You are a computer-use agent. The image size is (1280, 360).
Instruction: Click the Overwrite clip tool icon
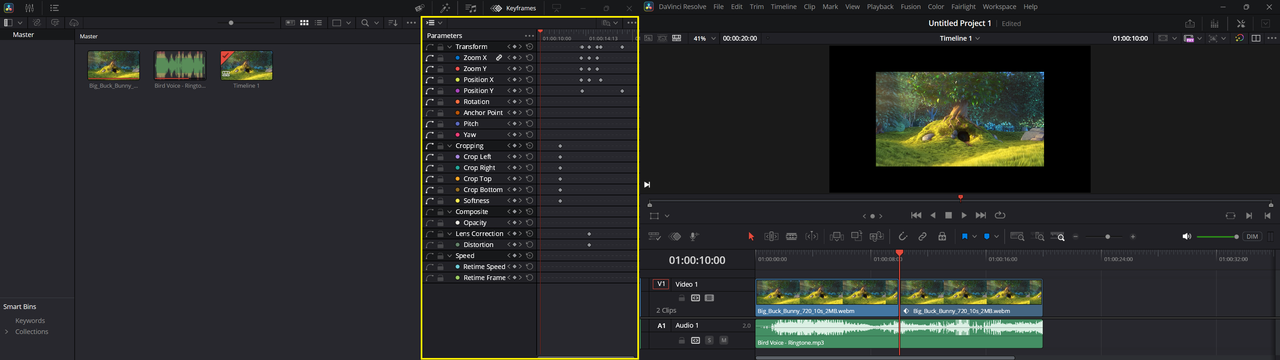coord(856,237)
